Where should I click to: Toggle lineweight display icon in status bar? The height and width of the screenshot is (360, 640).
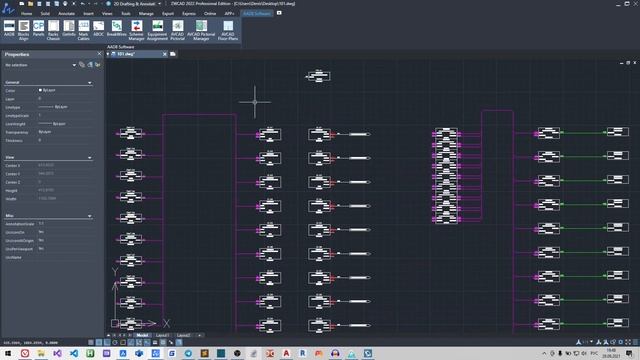155,342
